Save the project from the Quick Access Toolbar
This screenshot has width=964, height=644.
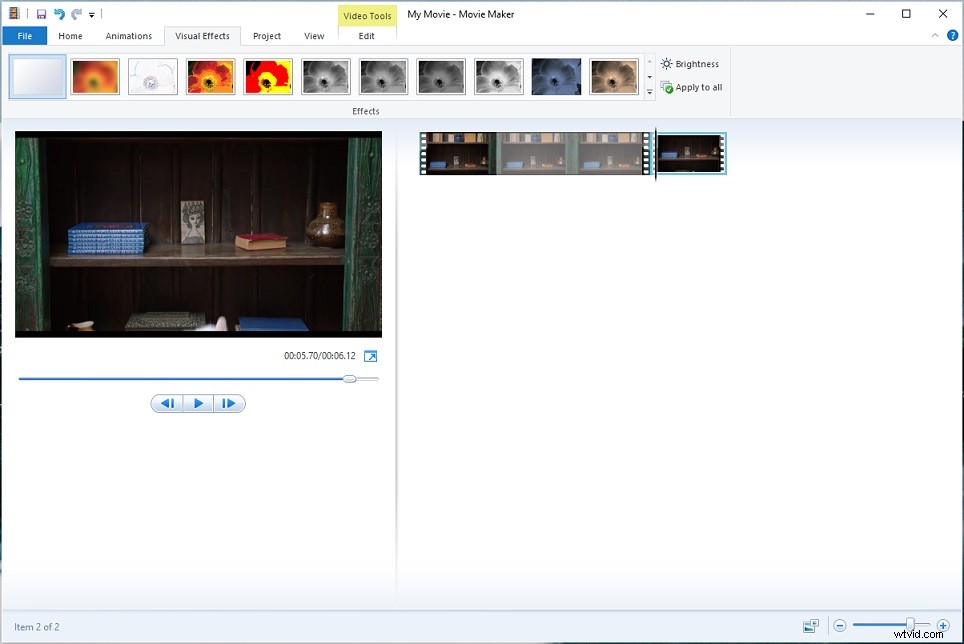[x=40, y=13]
